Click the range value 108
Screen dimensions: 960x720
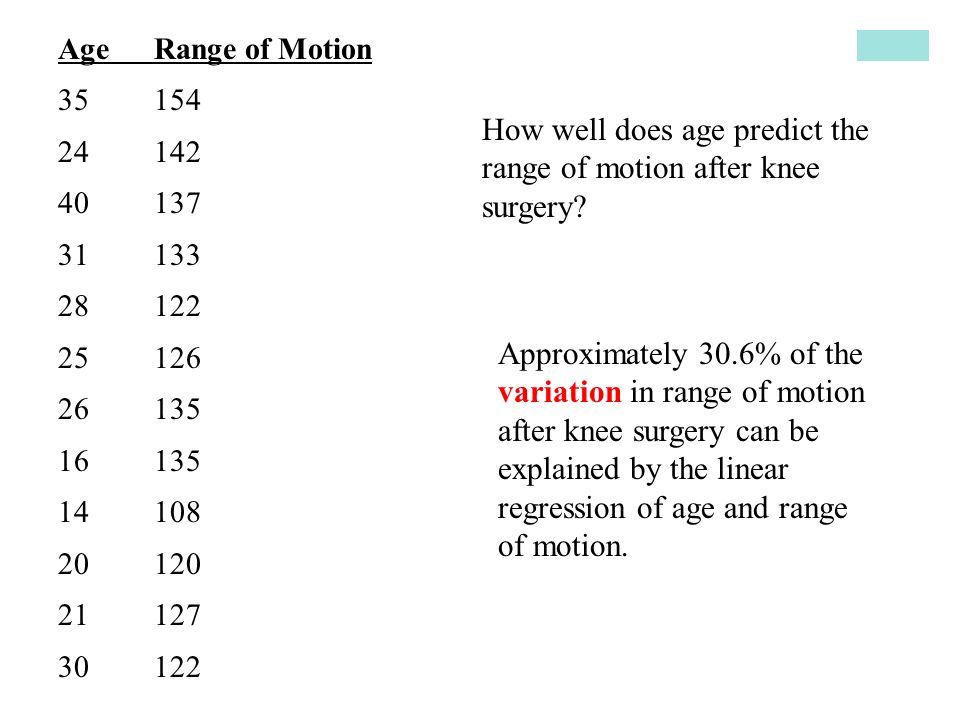177,512
